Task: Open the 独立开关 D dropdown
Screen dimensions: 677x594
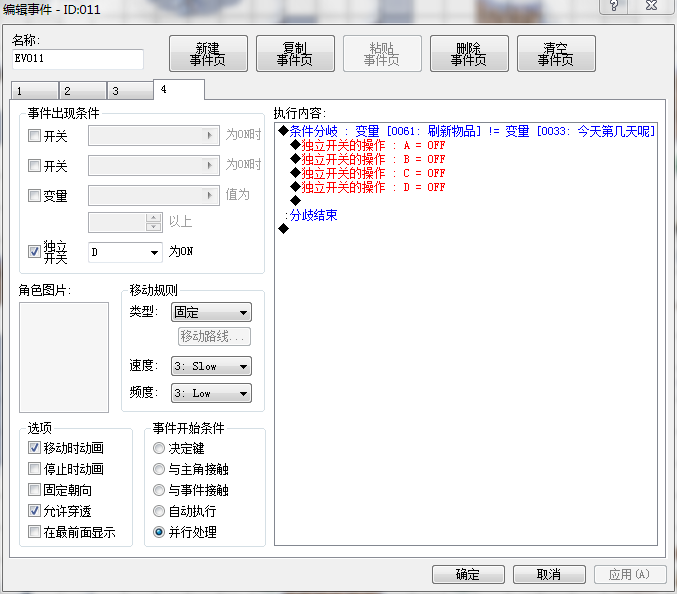Action: [125, 252]
